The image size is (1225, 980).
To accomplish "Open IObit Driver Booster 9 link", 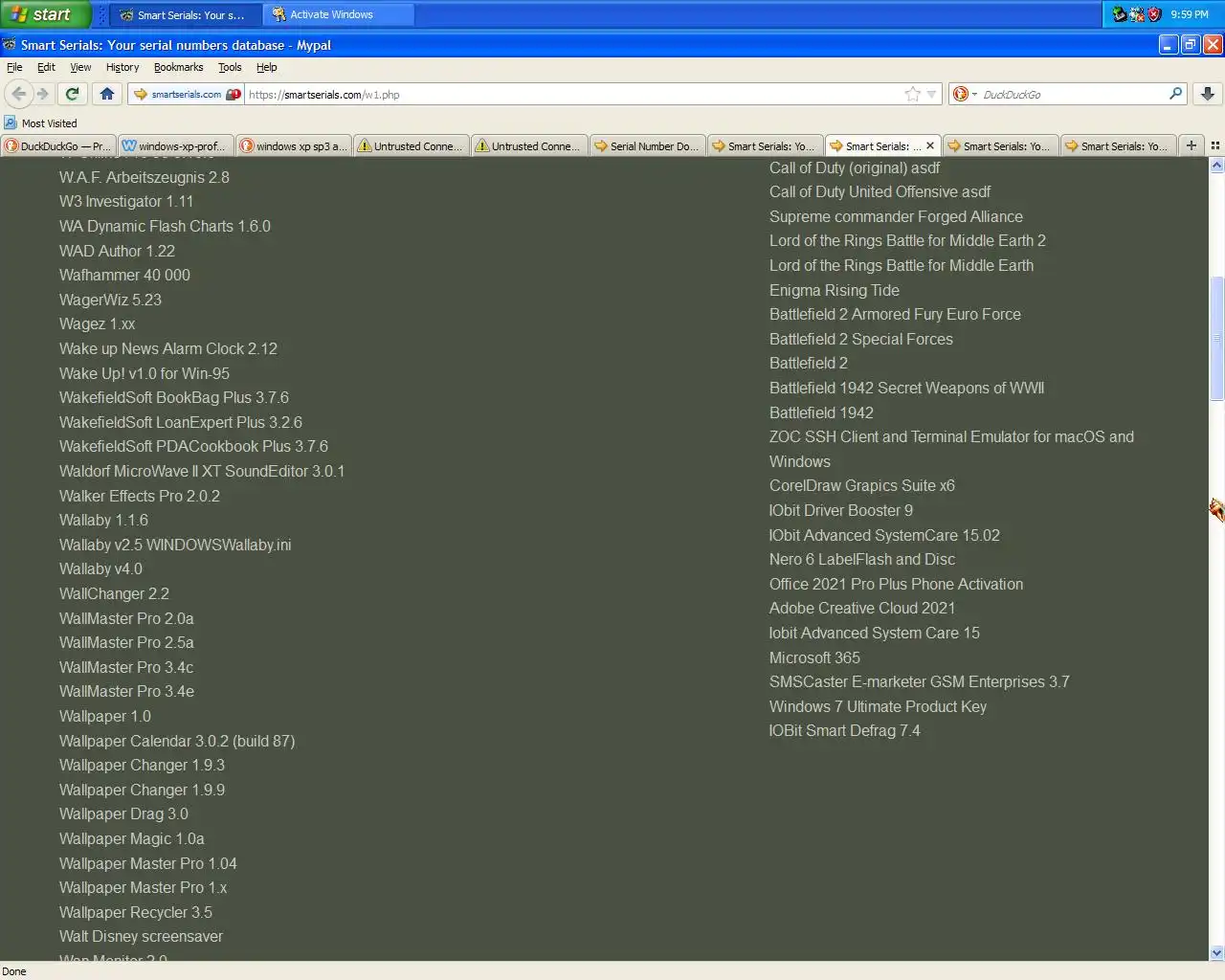I will coord(841,510).
